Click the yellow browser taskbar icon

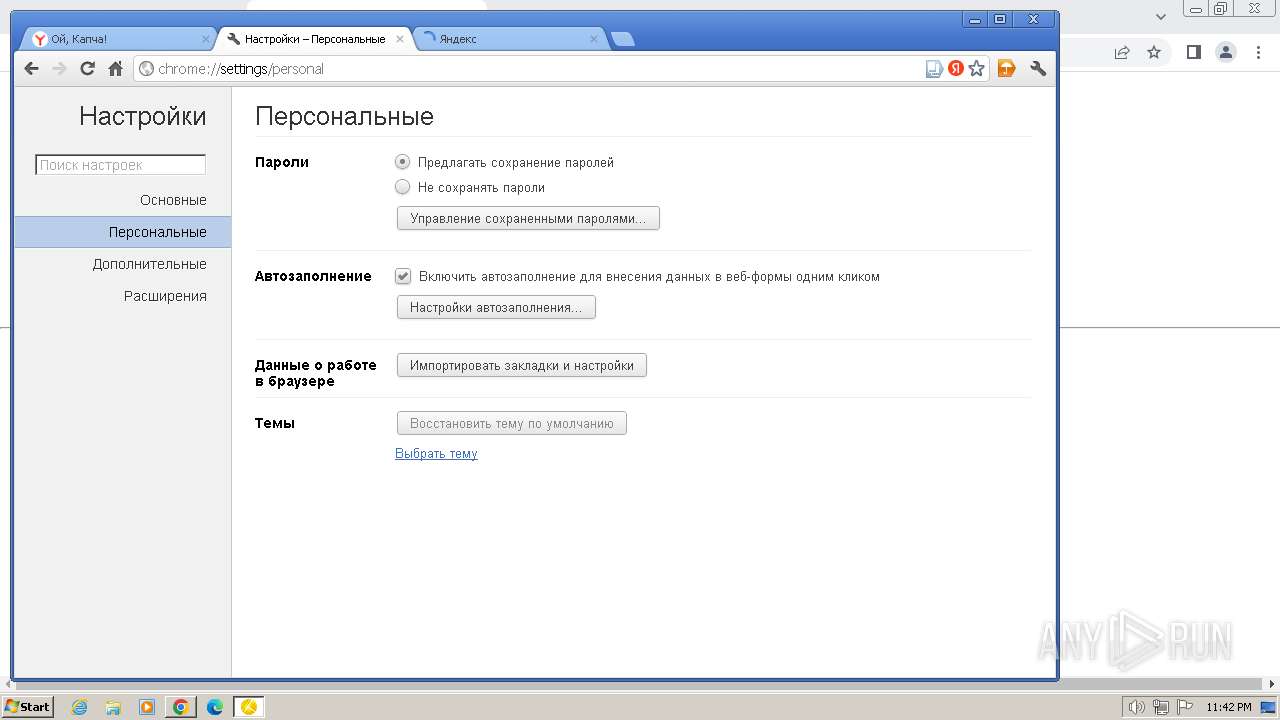pyautogui.click(x=249, y=707)
